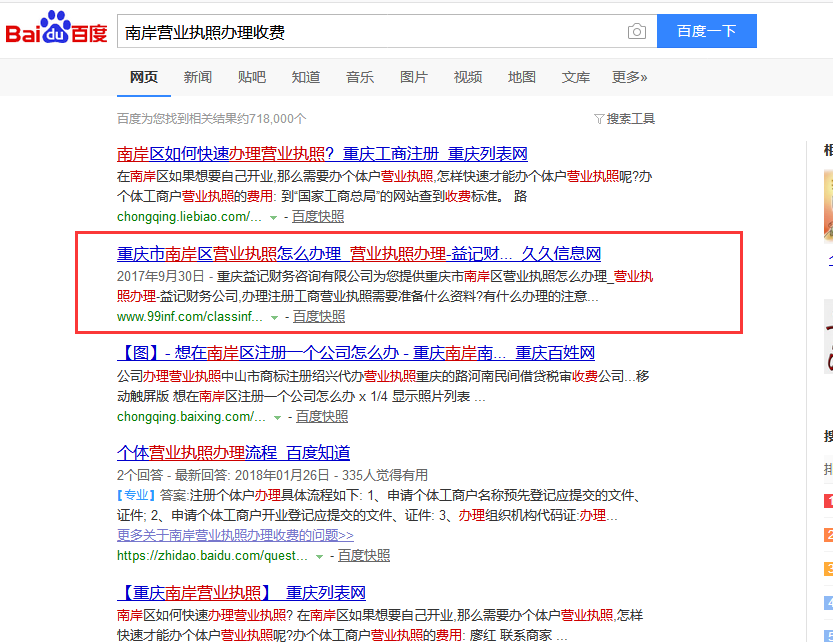This screenshot has width=833, height=642.
Task: Click the 百度一下 search button
Action: [706, 31]
